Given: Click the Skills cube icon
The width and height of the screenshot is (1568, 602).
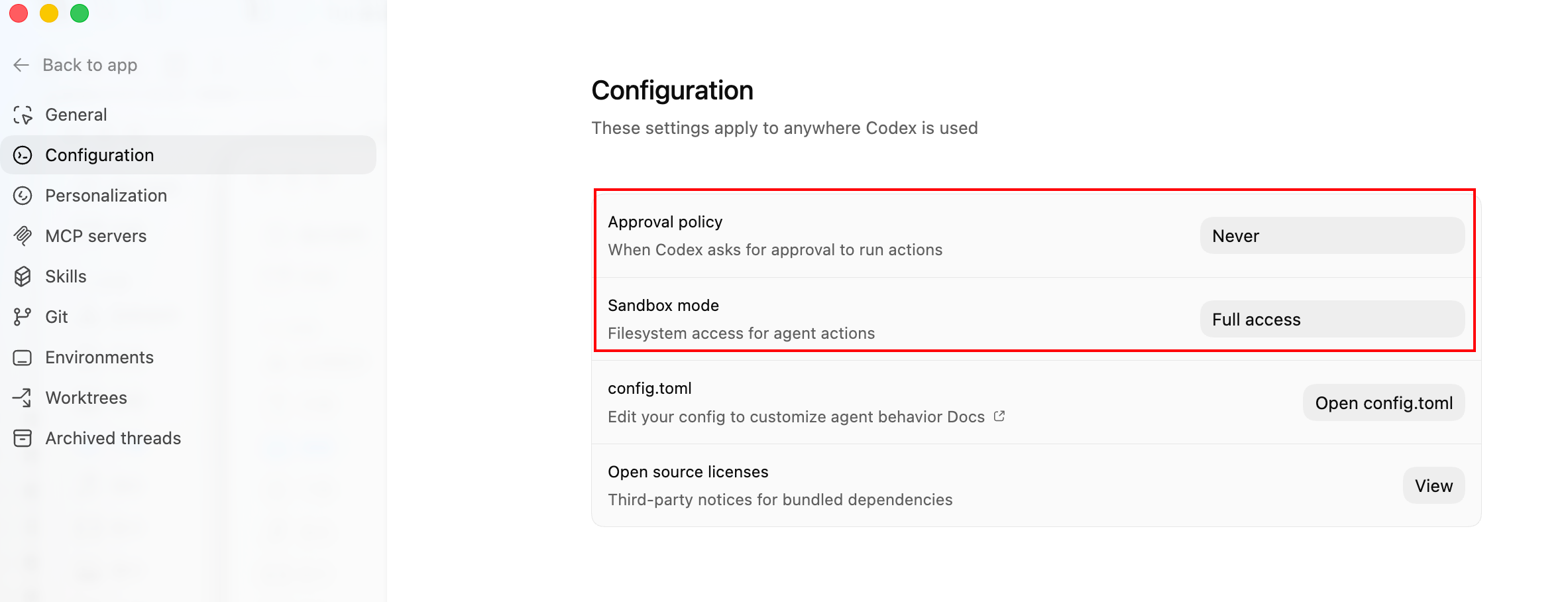Looking at the screenshot, I should coord(23,276).
